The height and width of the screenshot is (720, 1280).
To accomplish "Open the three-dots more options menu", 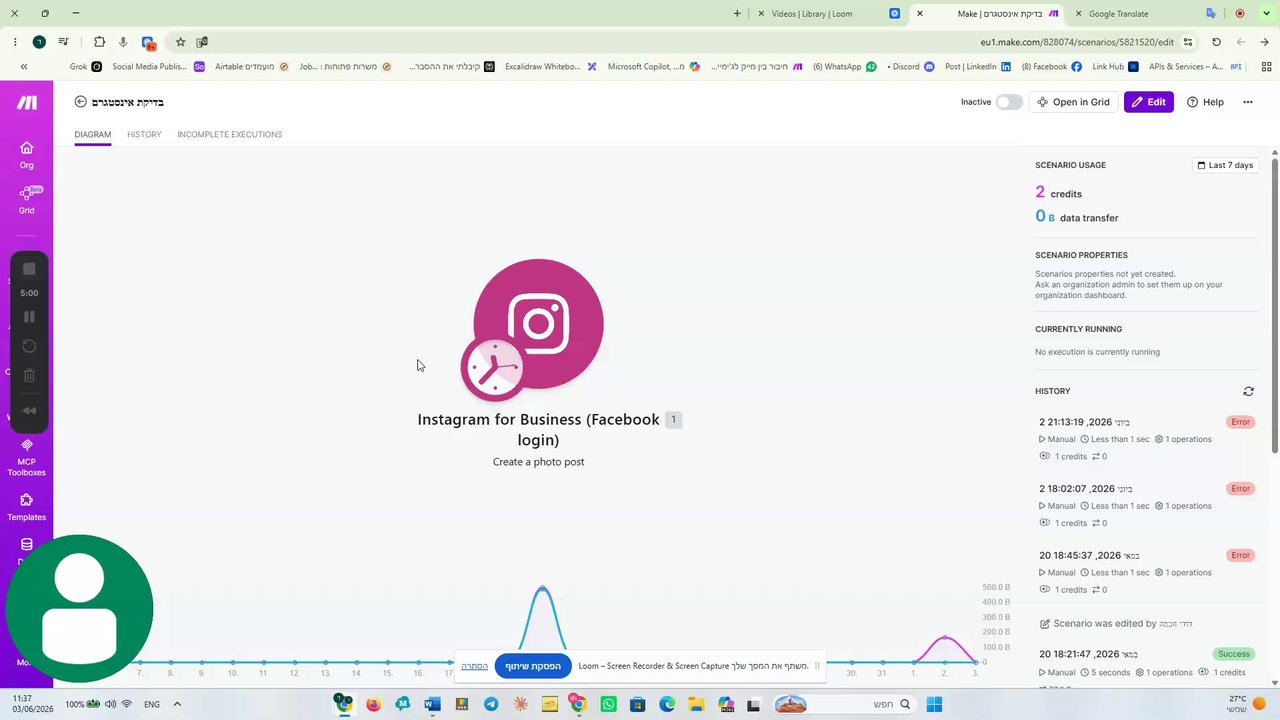I will point(1247,102).
